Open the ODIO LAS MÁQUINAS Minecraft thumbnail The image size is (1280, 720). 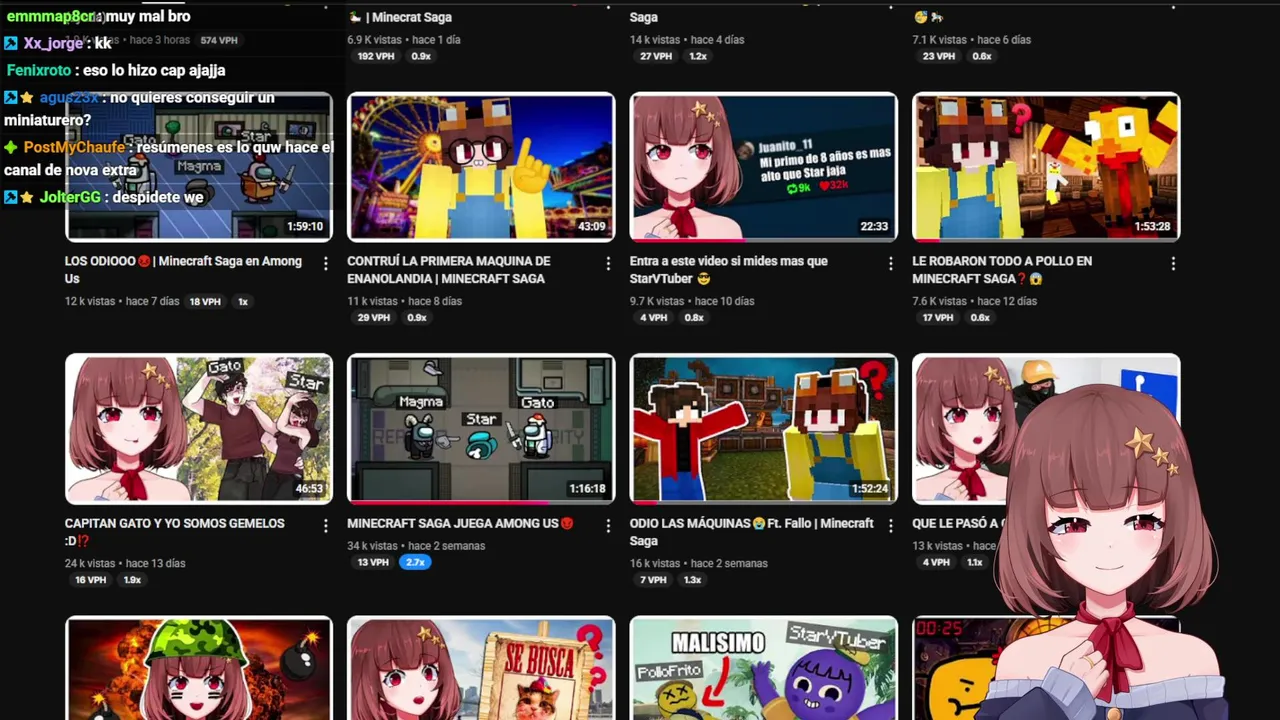pos(763,429)
